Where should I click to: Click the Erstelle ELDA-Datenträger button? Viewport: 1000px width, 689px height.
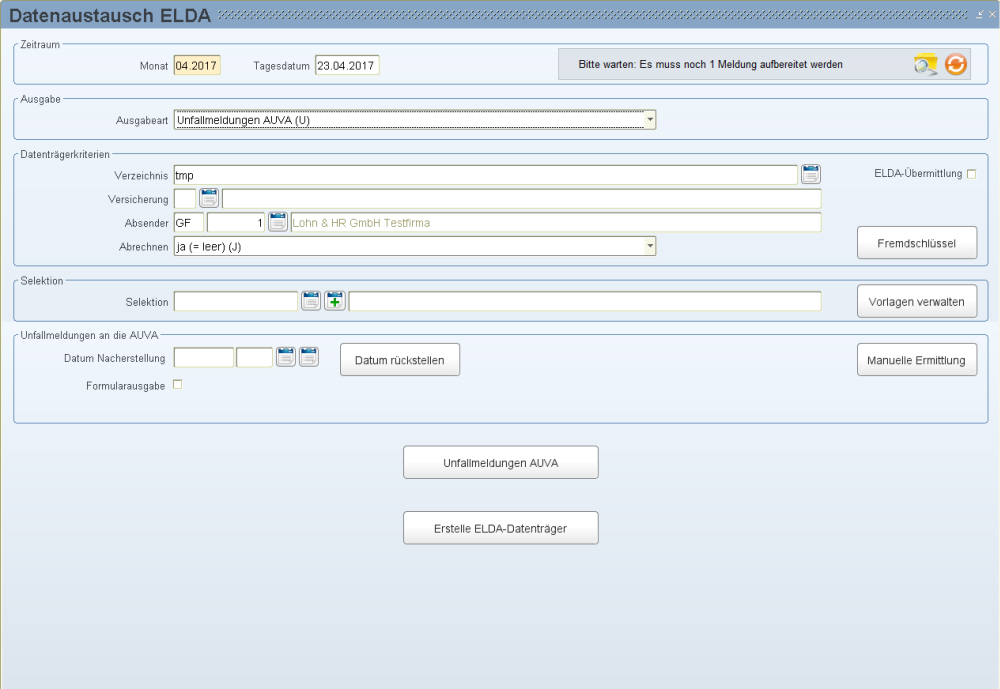pyautogui.click(x=501, y=528)
